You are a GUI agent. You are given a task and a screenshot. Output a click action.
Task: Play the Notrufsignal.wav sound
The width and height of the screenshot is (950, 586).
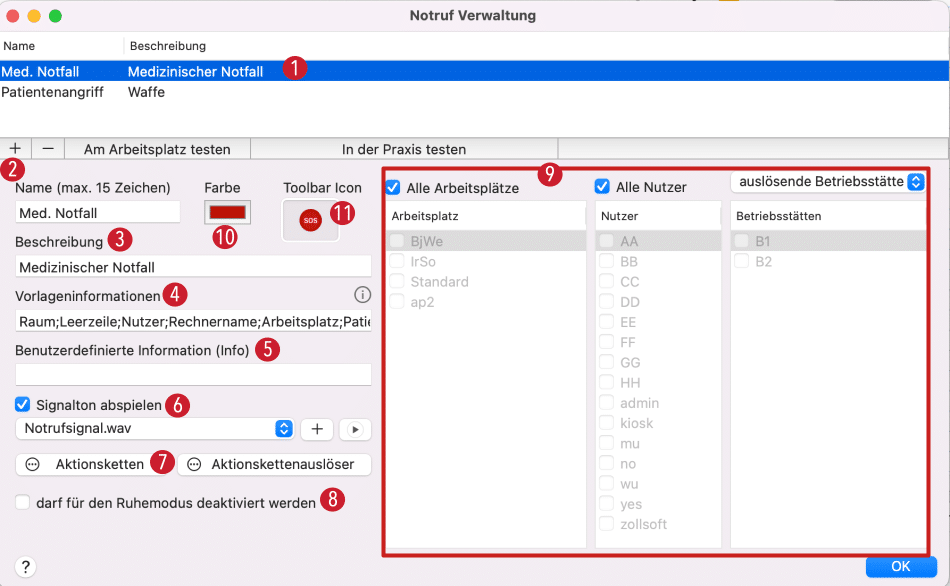pos(355,430)
